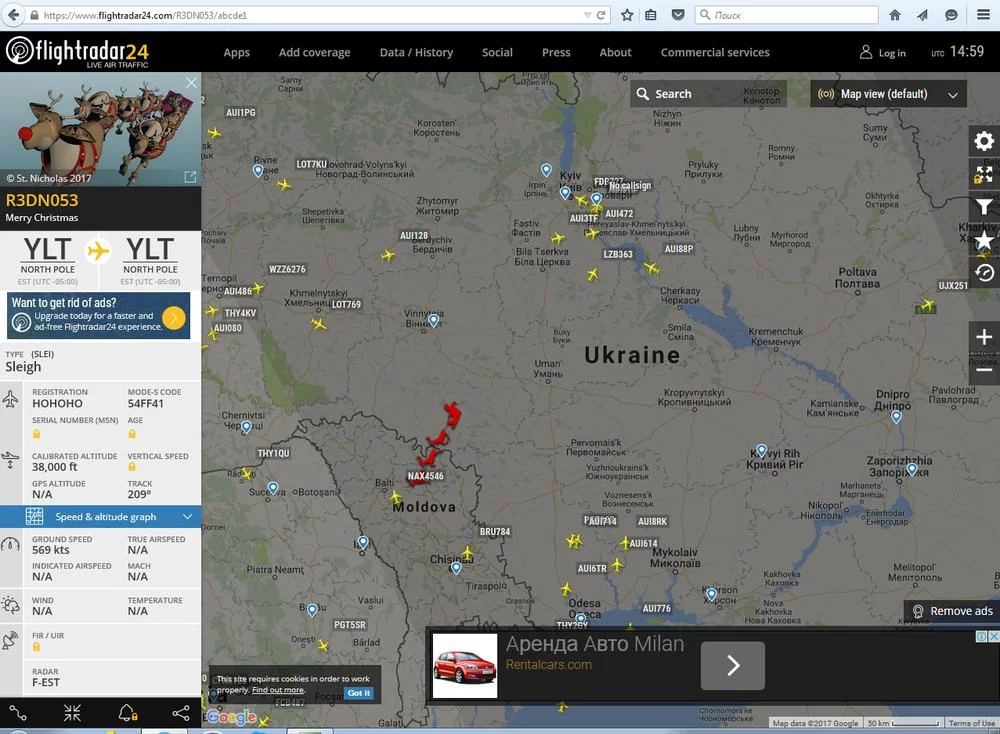Select the red Santa sleigh on map
This screenshot has width=1000, height=734.
click(437, 441)
